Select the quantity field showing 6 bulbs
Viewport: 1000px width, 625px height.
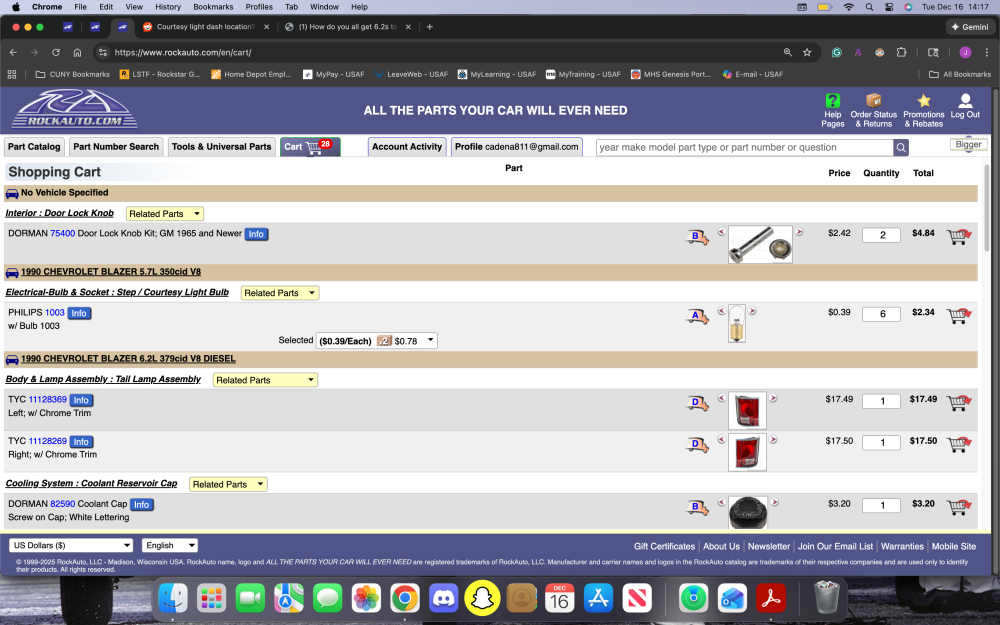click(881, 313)
